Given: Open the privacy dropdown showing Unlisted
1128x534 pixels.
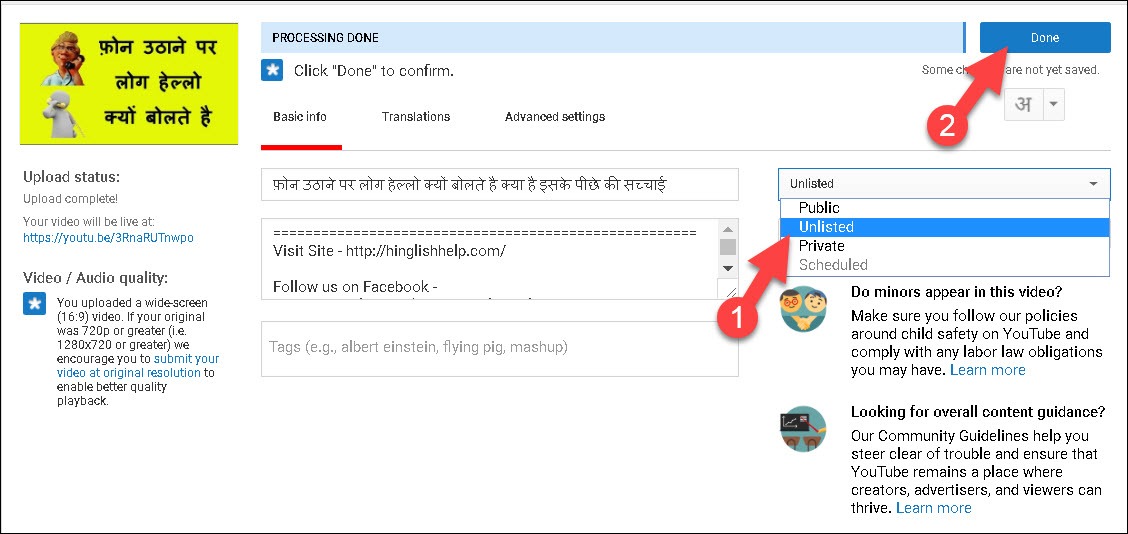Looking at the screenshot, I should (943, 184).
